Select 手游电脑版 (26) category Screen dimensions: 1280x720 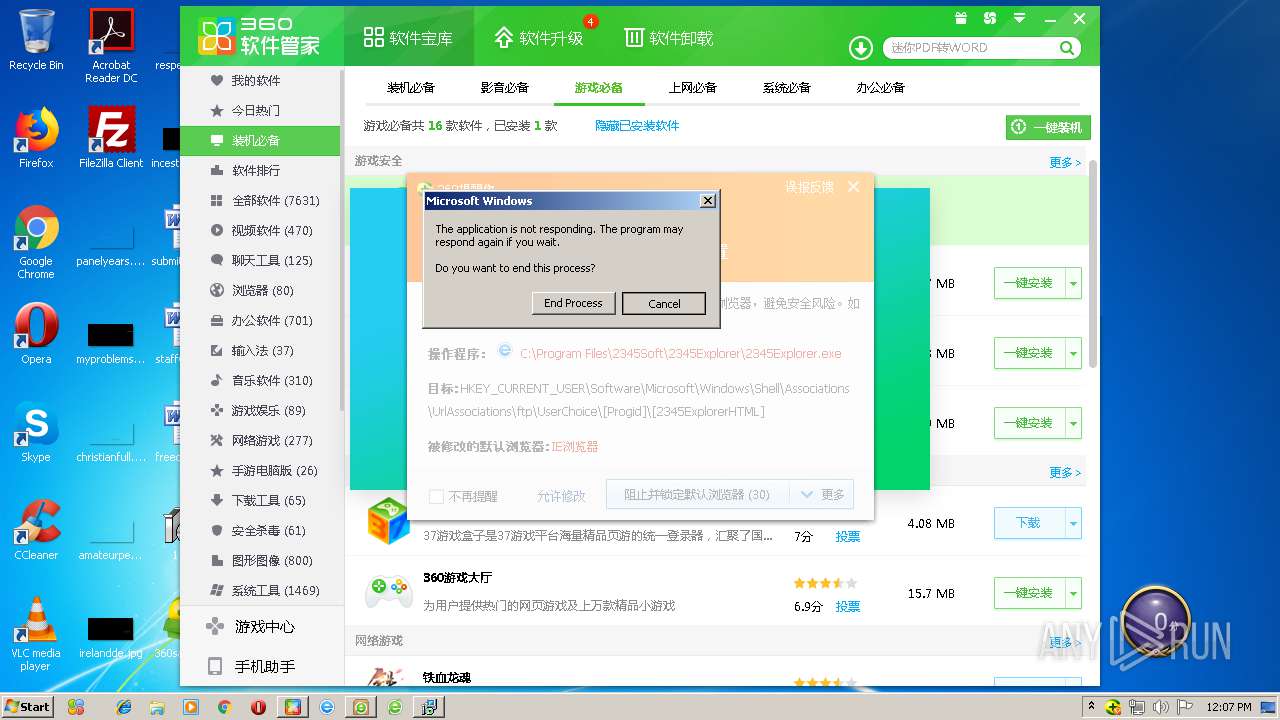(260, 470)
